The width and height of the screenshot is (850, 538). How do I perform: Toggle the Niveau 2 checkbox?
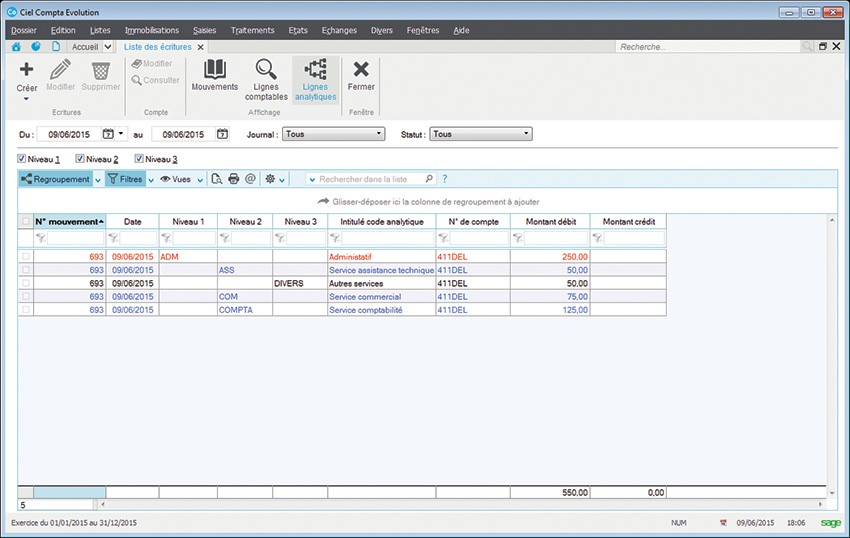coord(80,159)
